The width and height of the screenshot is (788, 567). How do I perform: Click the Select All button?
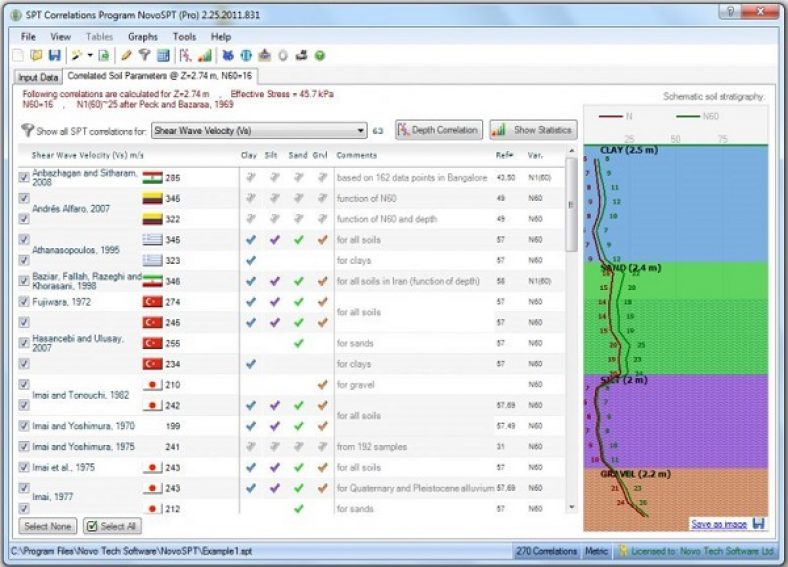[112, 526]
